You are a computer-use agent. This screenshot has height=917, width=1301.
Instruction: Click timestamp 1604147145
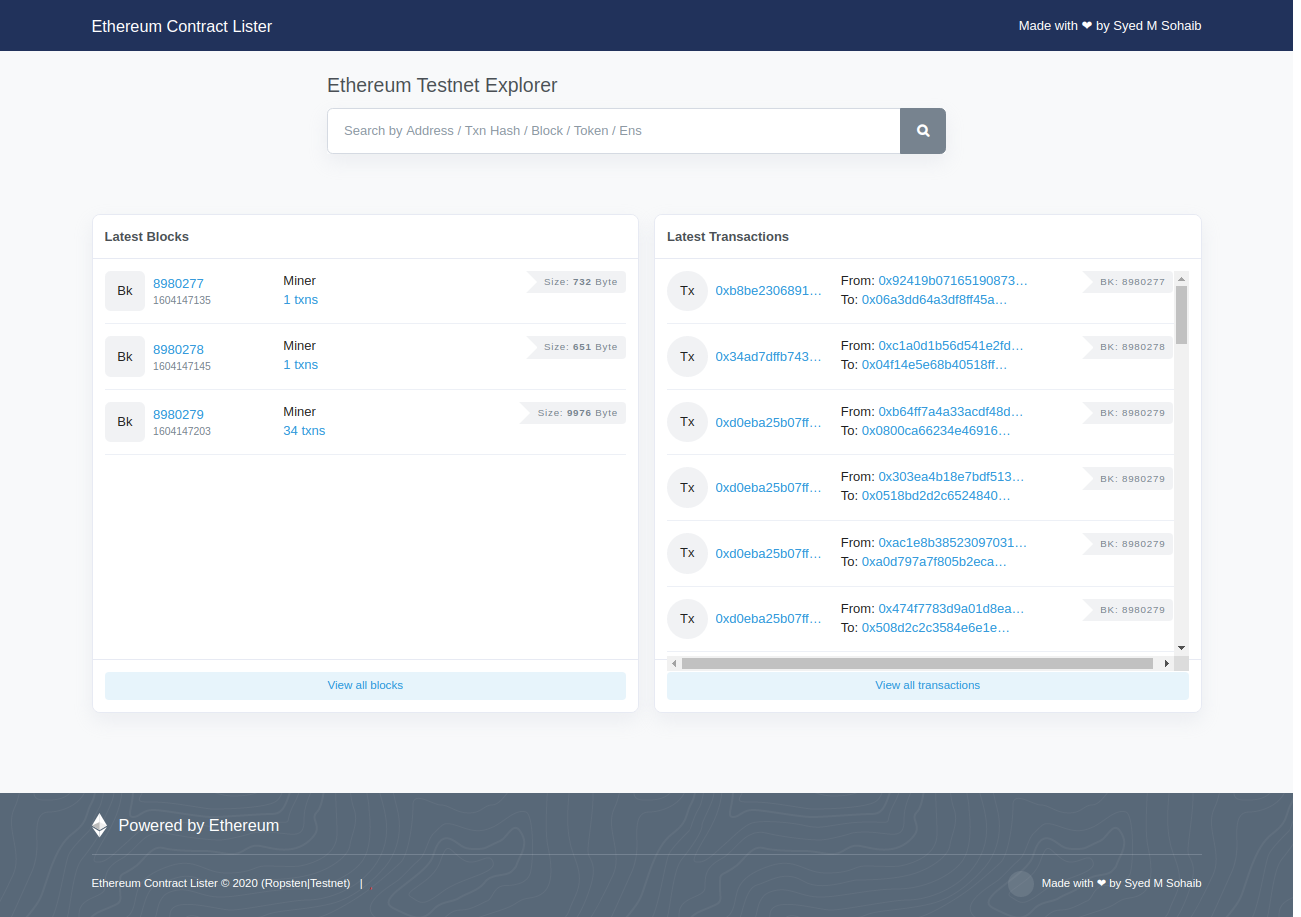(182, 366)
